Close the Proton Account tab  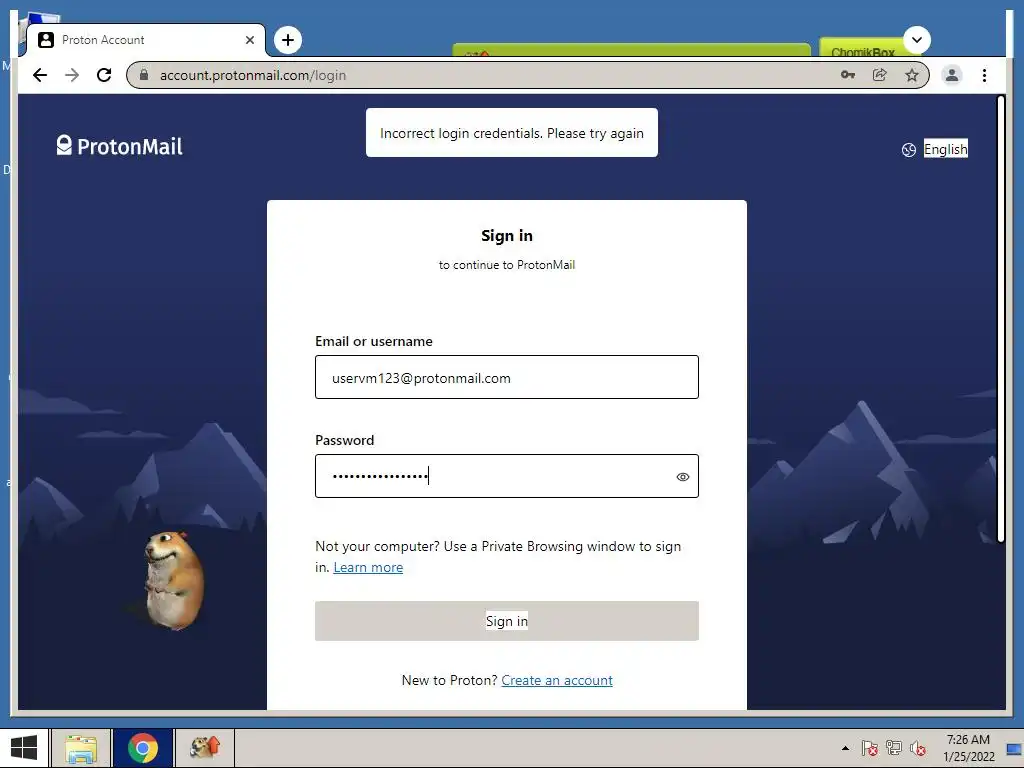(249, 40)
